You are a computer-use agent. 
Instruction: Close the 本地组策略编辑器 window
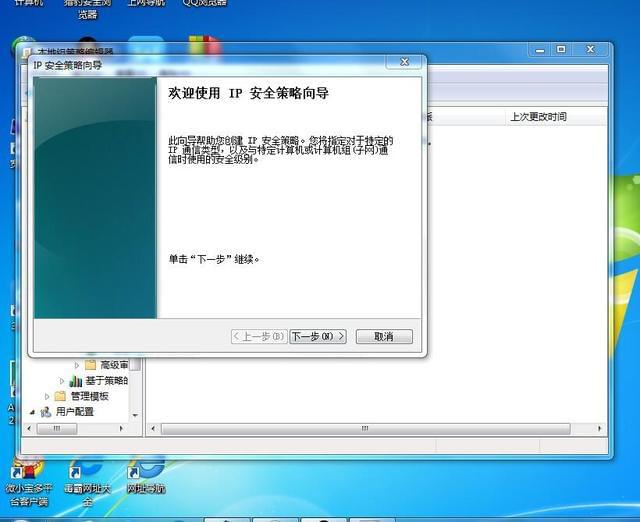click(x=590, y=49)
